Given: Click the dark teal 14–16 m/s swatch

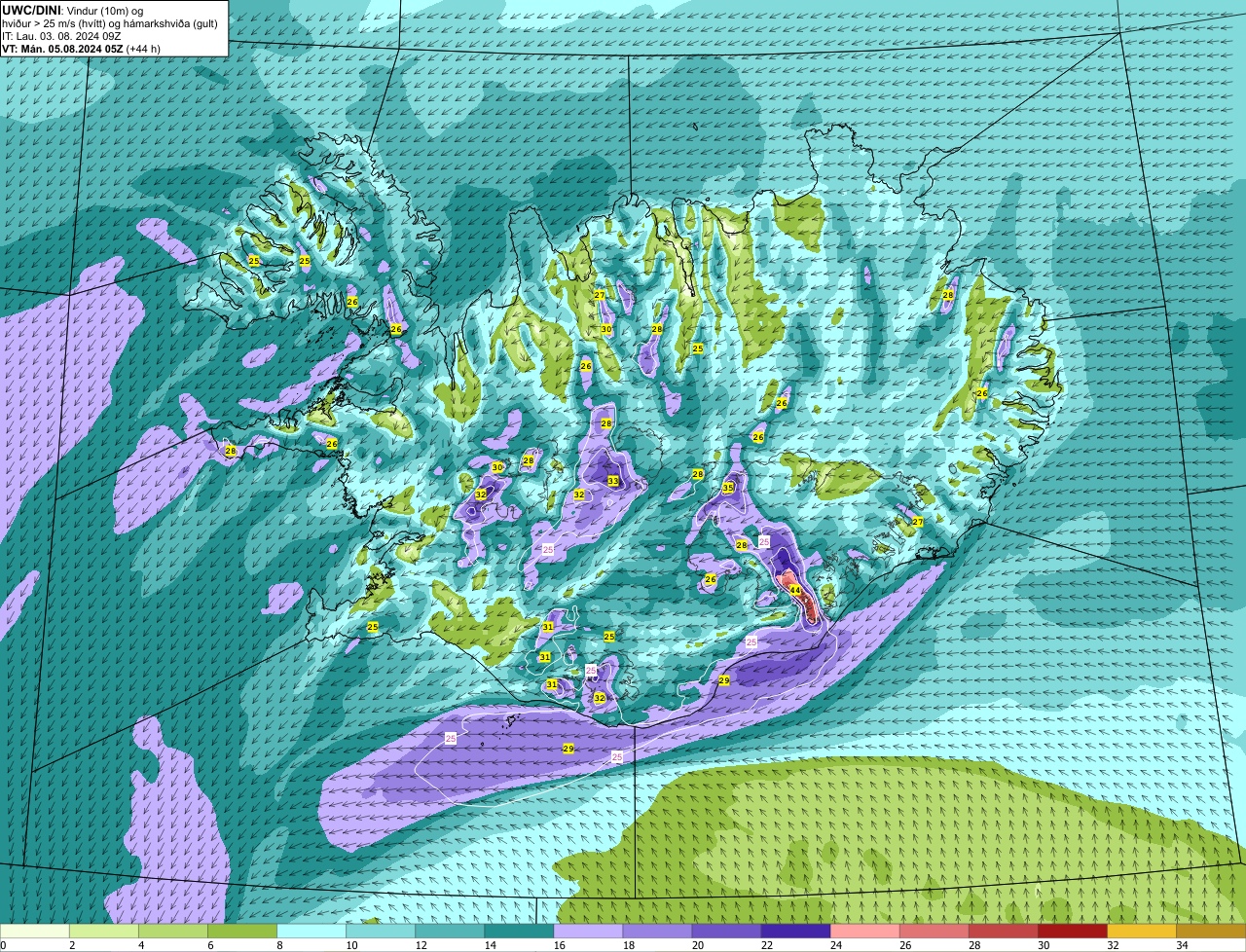Looking at the screenshot, I should (x=520, y=932).
